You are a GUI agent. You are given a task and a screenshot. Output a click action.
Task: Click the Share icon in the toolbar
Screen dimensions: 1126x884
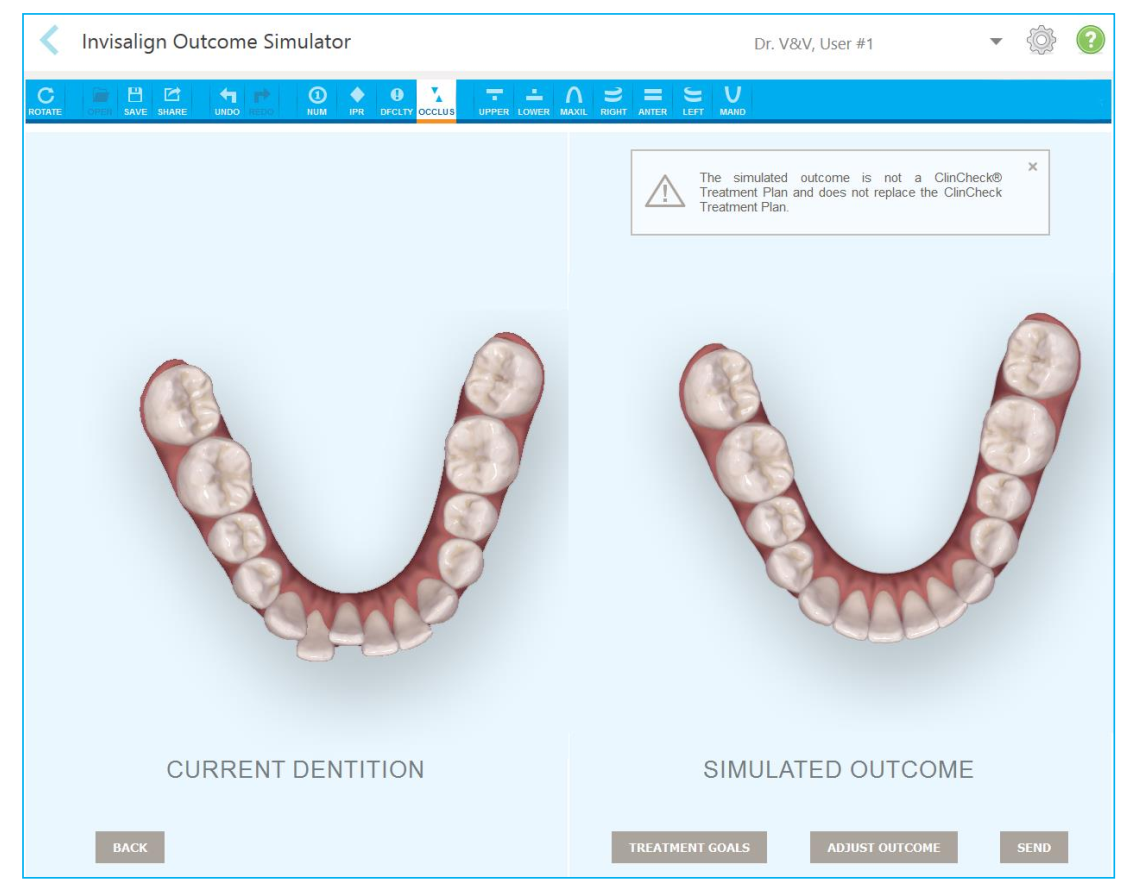(x=172, y=100)
